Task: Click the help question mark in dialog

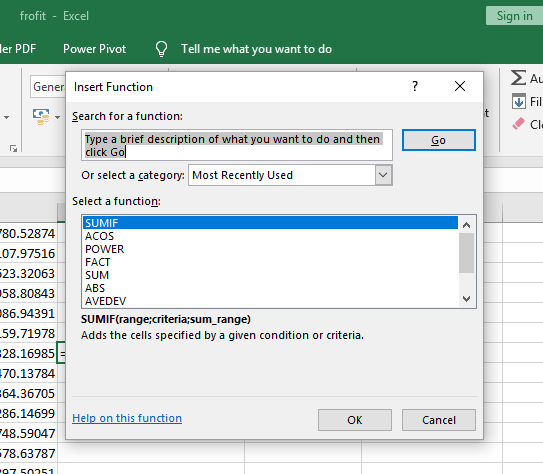Action: [415, 86]
